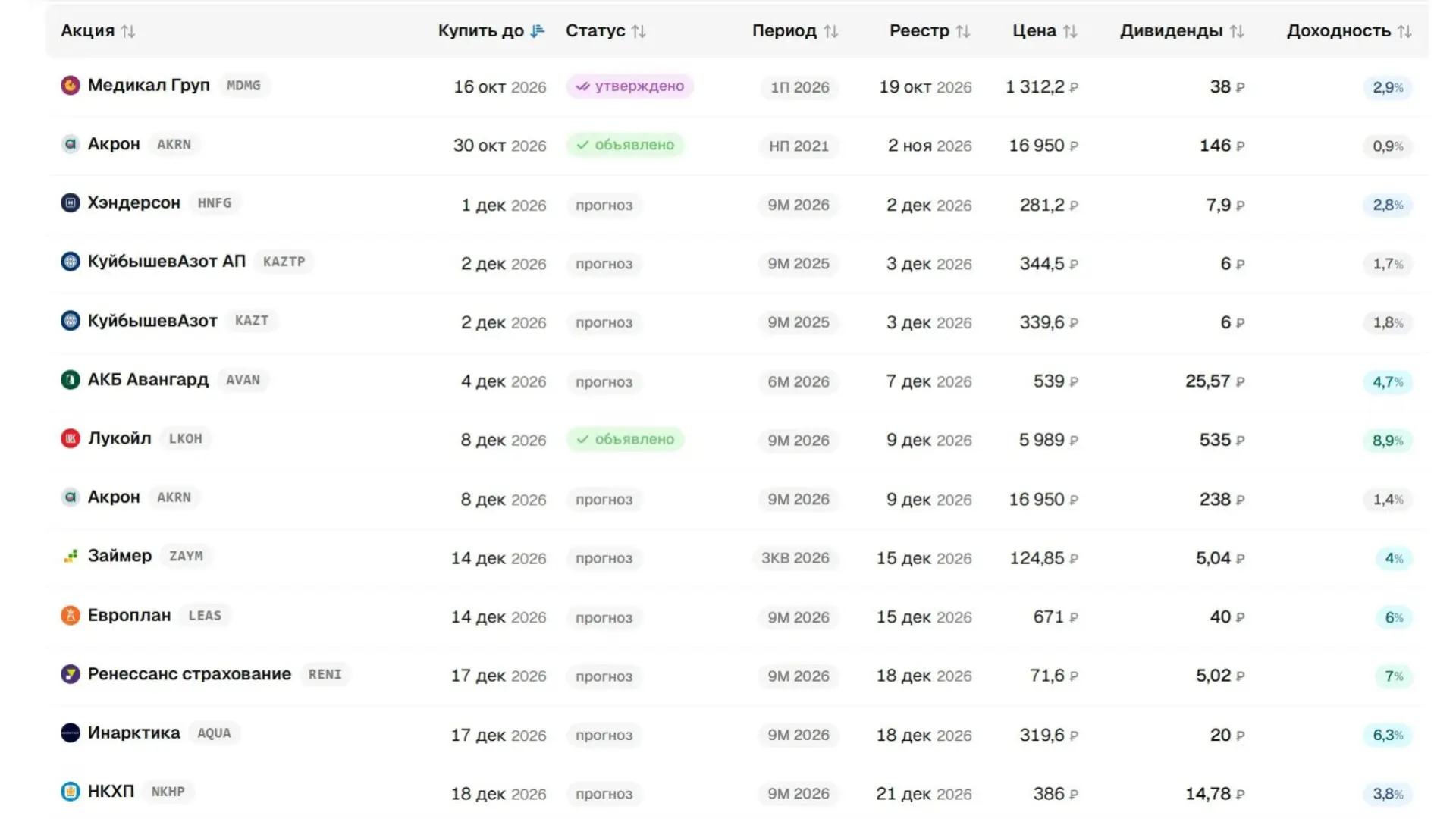Click the НП 2021 period badge

[x=799, y=146]
